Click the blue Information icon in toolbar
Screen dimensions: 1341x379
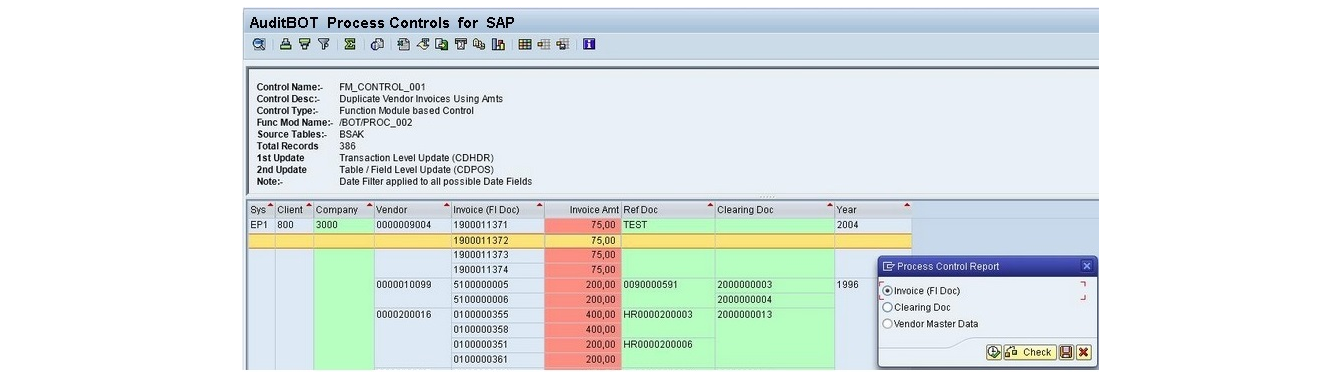589,44
